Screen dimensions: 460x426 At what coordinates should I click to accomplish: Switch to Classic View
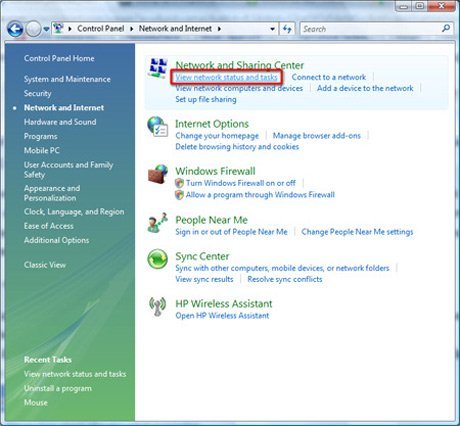pyautogui.click(x=45, y=265)
